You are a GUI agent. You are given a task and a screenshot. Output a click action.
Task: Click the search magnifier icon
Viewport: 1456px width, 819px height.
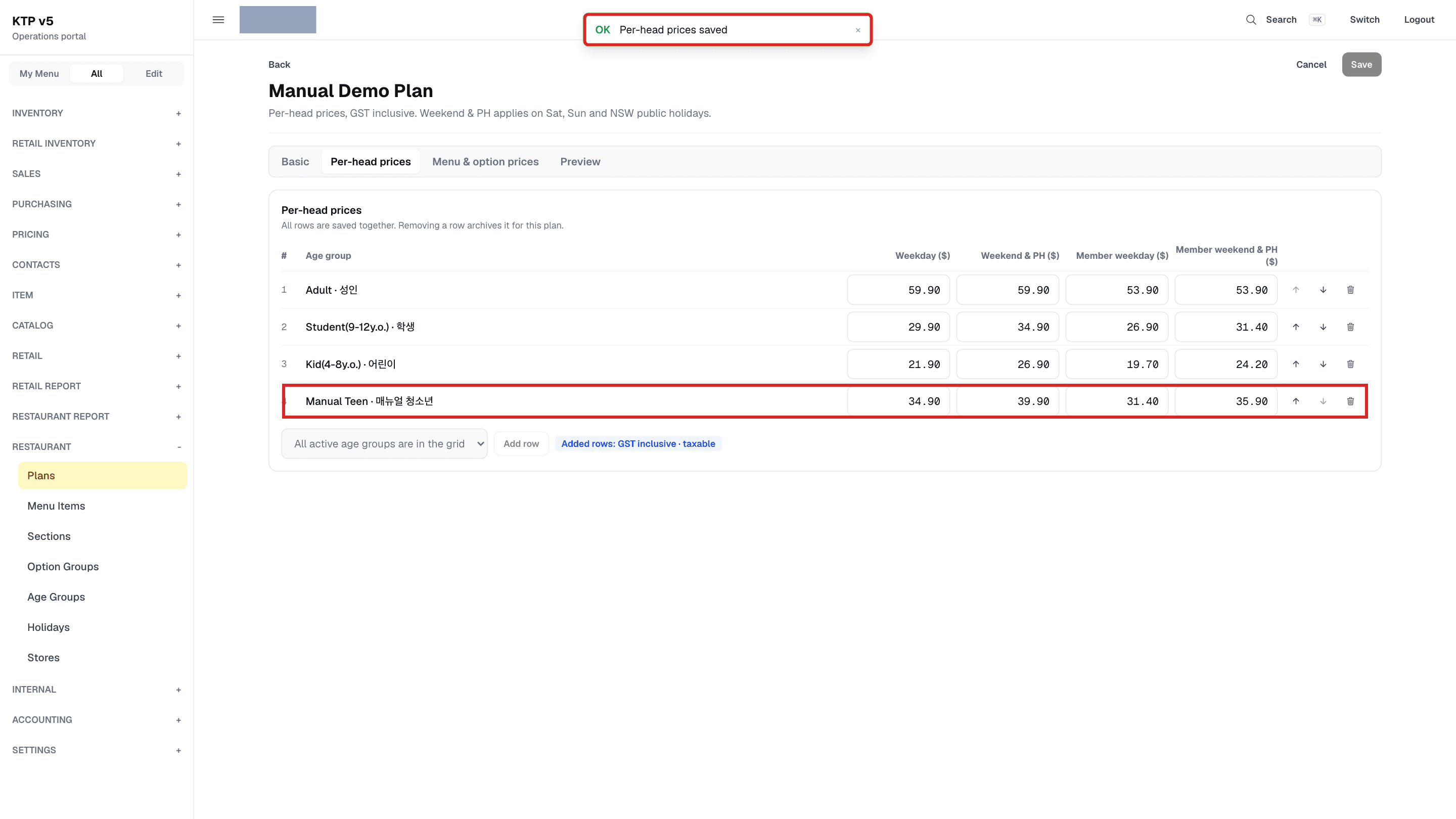pyautogui.click(x=1251, y=20)
